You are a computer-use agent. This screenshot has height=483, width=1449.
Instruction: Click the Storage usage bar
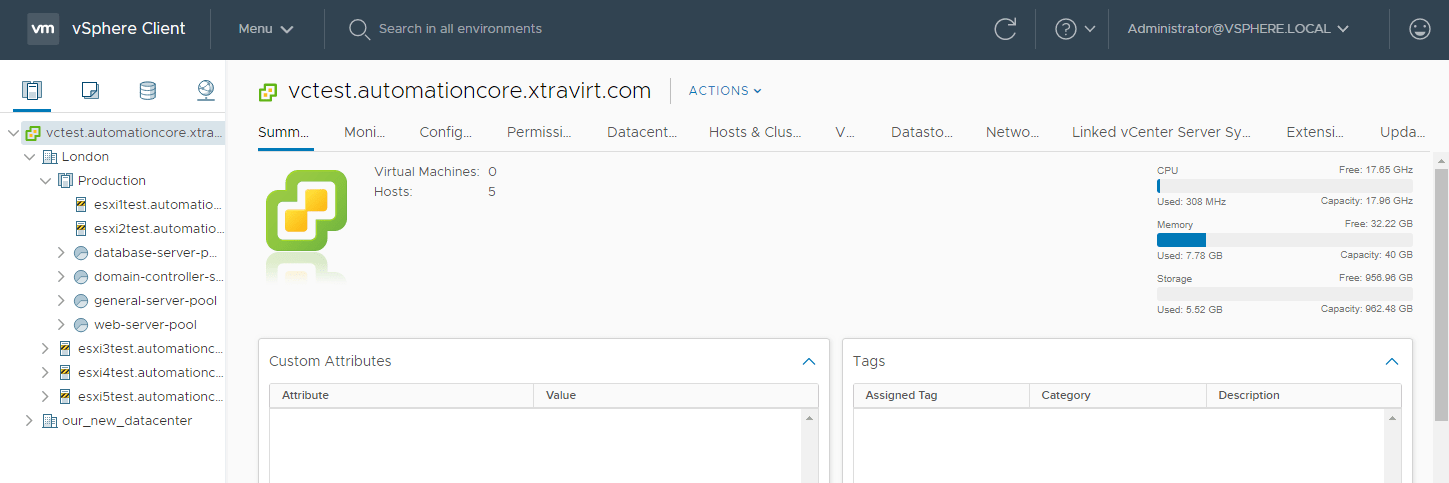(1285, 294)
